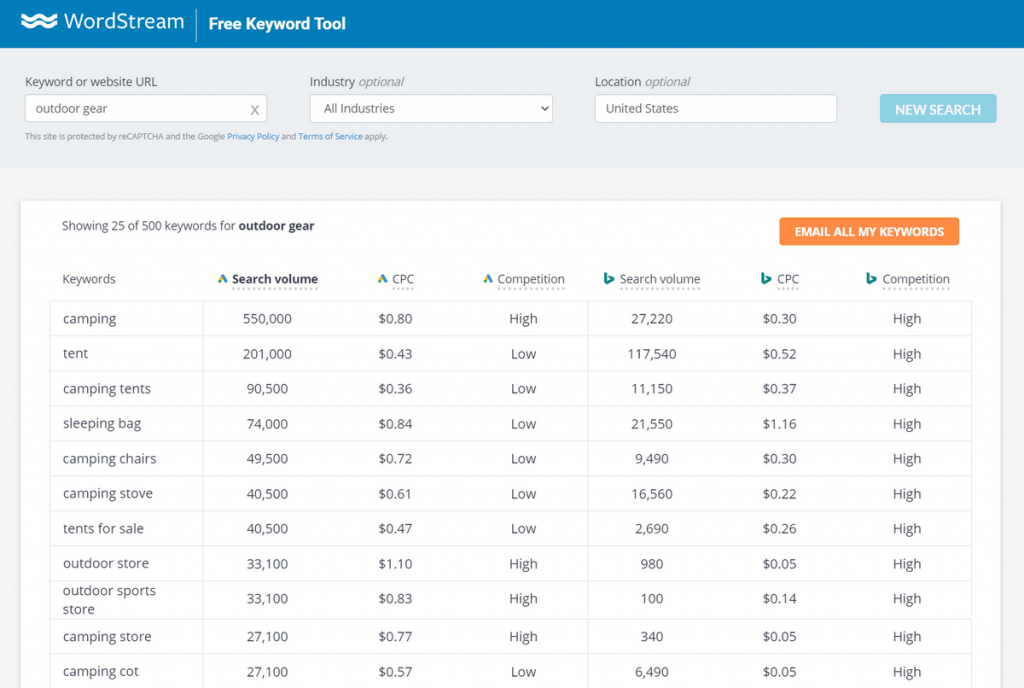Select the Keywords column header
Viewport: 1024px width, 688px height.
point(89,279)
